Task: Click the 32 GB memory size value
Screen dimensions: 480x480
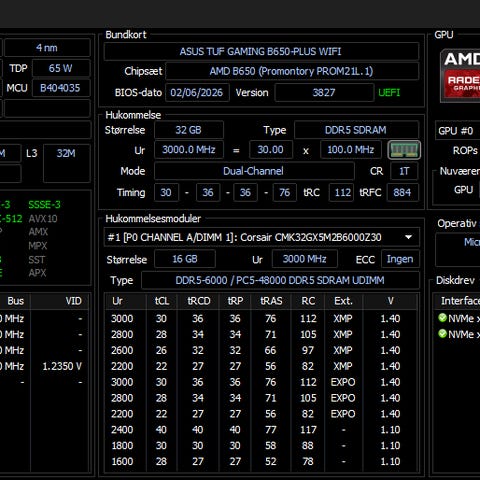Action: (x=189, y=130)
